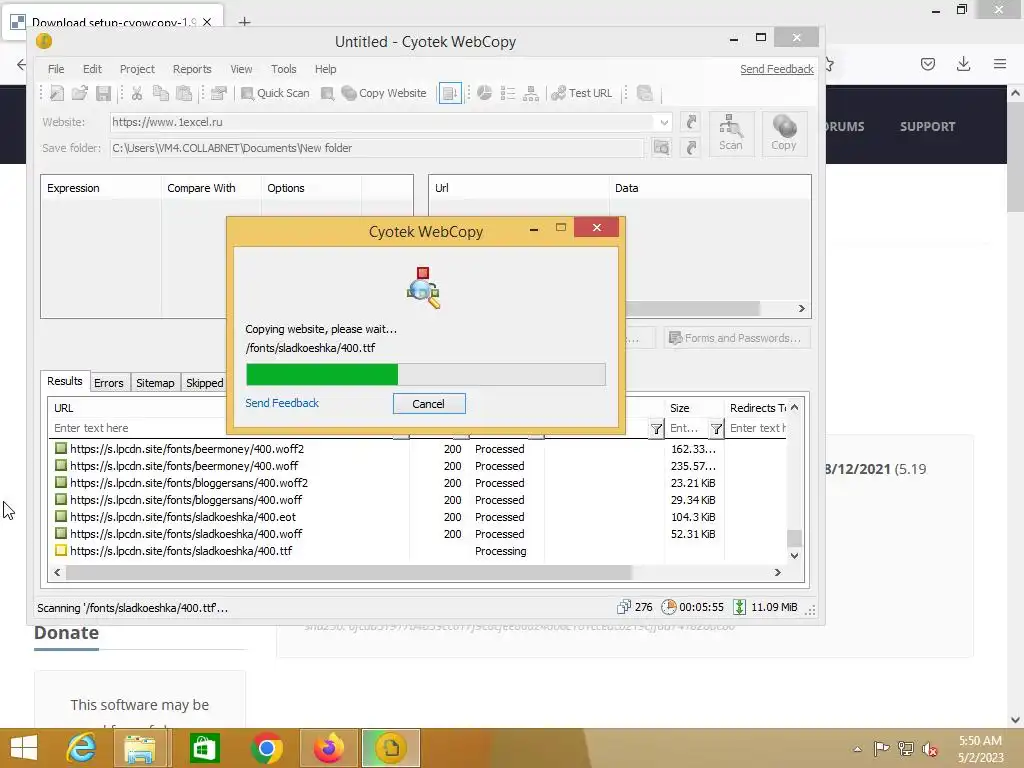Open the Reports menu
Image resolution: width=1024 pixels, height=768 pixels.
[192, 69]
